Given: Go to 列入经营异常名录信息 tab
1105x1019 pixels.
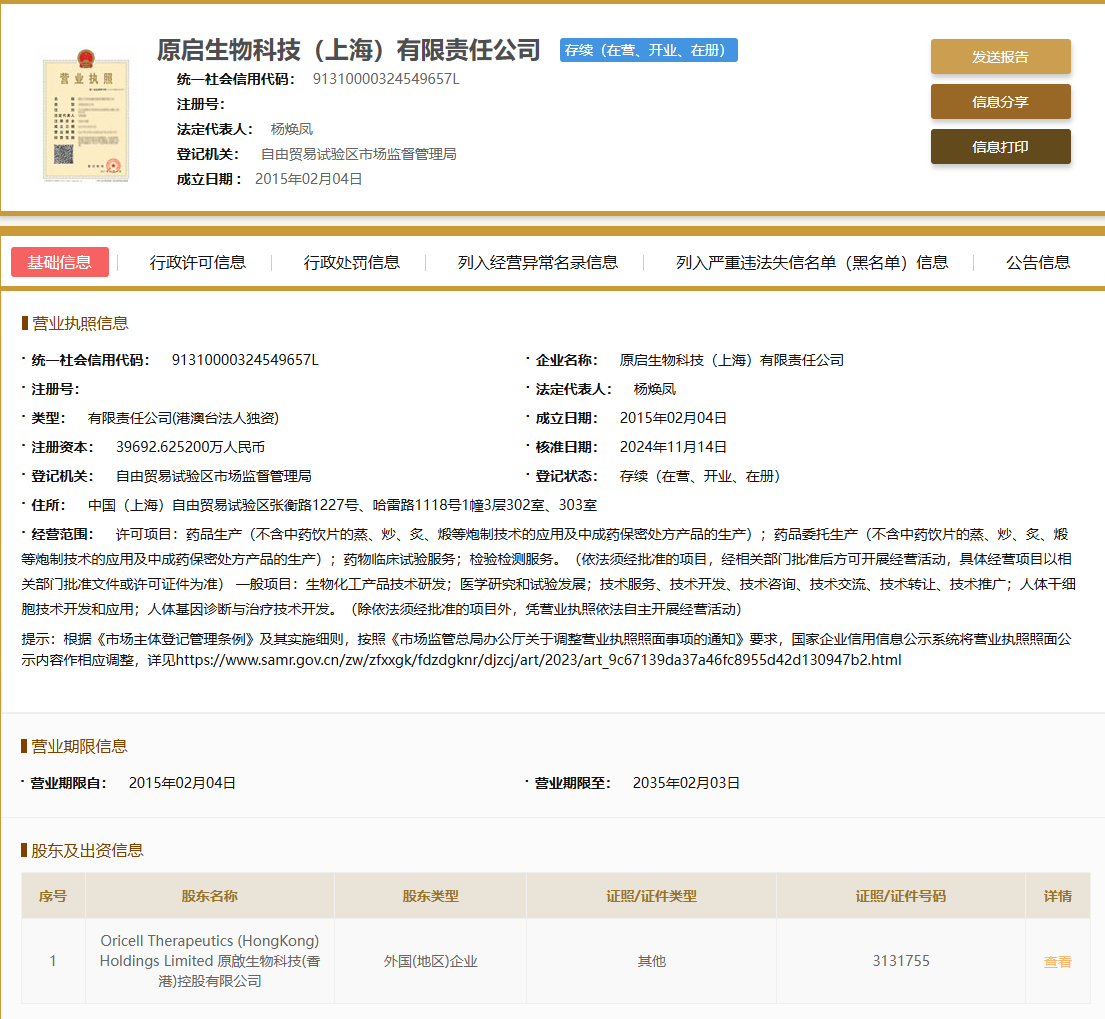Looking at the screenshot, I should click(538, 262).
